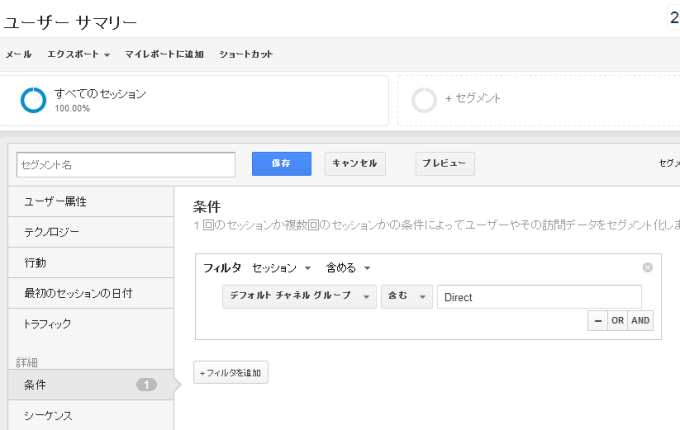The height and width of the screenshot is (430, 680).
Task: Open the エクスポート menu
Action: point(78,54)
